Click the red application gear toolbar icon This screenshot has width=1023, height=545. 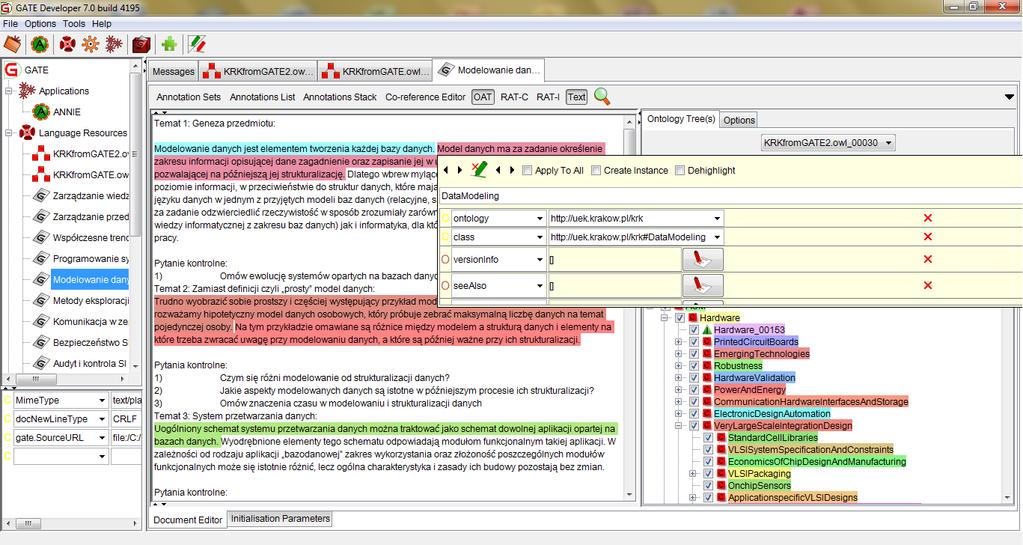coord(114,44)
